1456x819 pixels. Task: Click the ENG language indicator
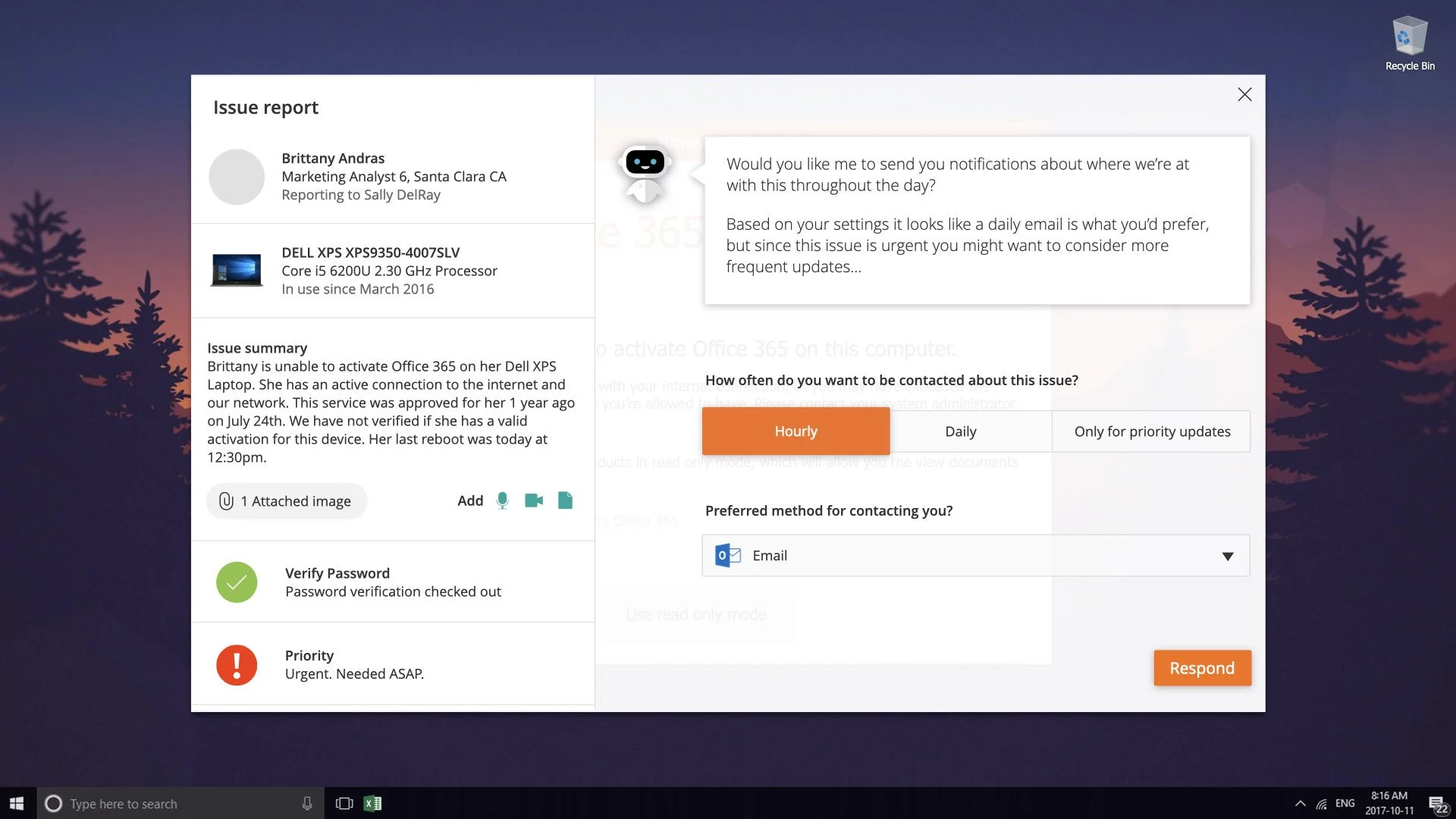(x=1345, y=804)
